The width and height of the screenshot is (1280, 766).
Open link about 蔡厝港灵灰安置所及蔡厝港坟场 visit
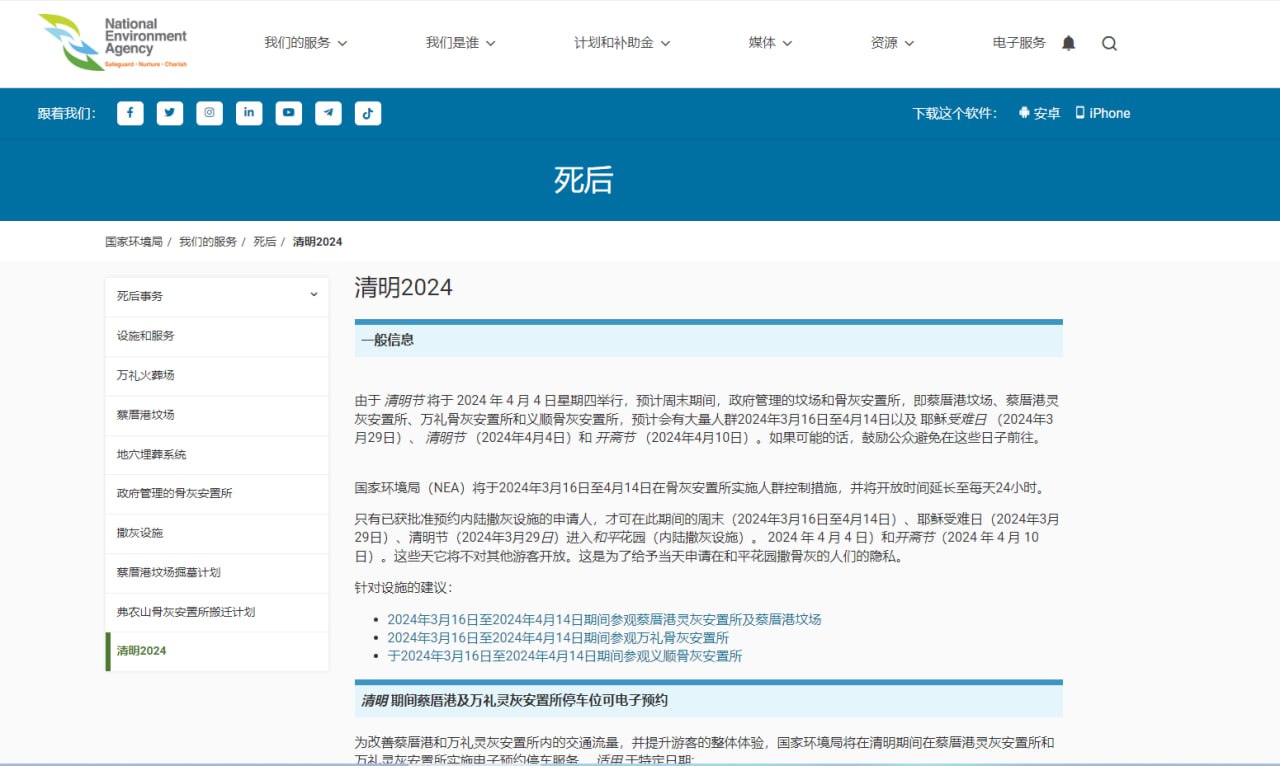604,619
